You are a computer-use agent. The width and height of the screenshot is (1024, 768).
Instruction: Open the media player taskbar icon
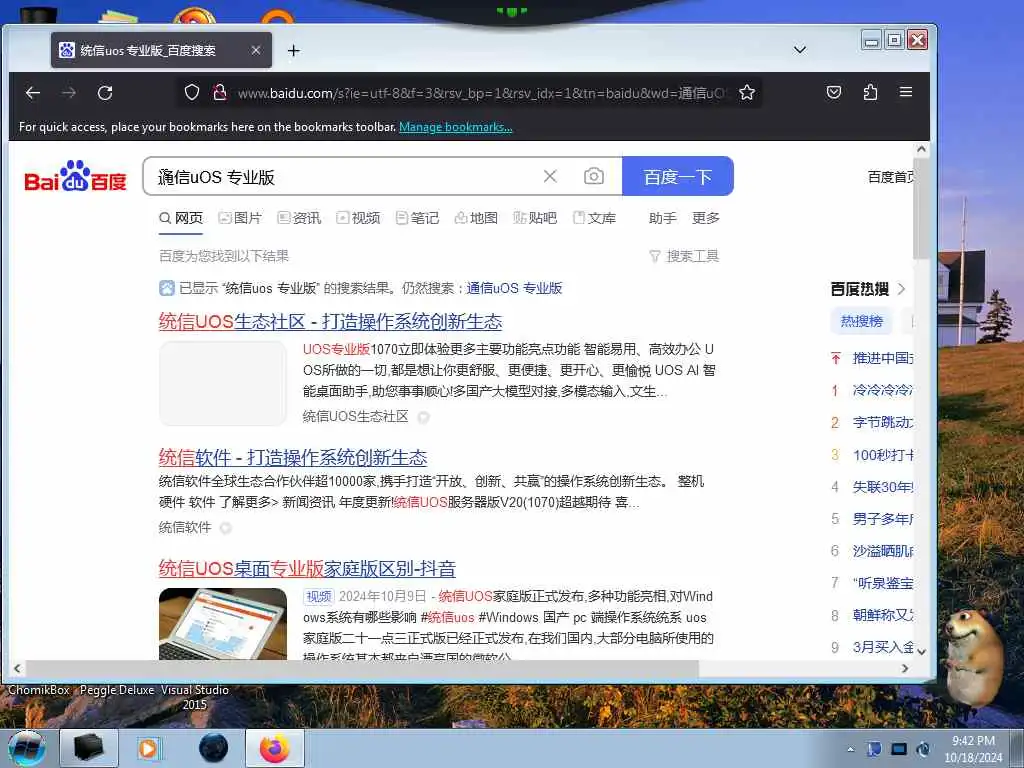pyautogui.click(x=148, y=748)
